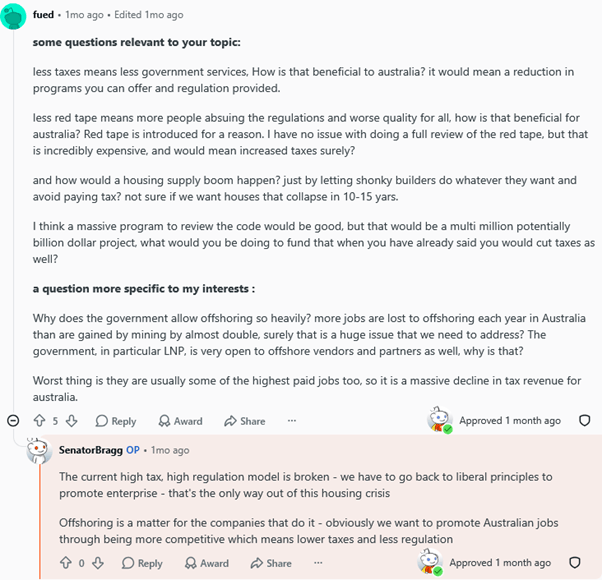
Task: Click the moderator shield on fued's comment
Action: coord(584,420)
